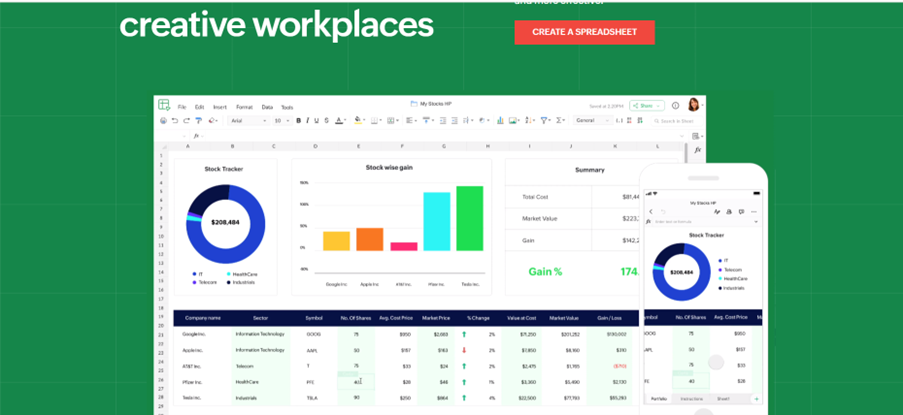Viewport: 903px width, 415px height.
Task: Open the Tools menu
Action: [287, 107]
